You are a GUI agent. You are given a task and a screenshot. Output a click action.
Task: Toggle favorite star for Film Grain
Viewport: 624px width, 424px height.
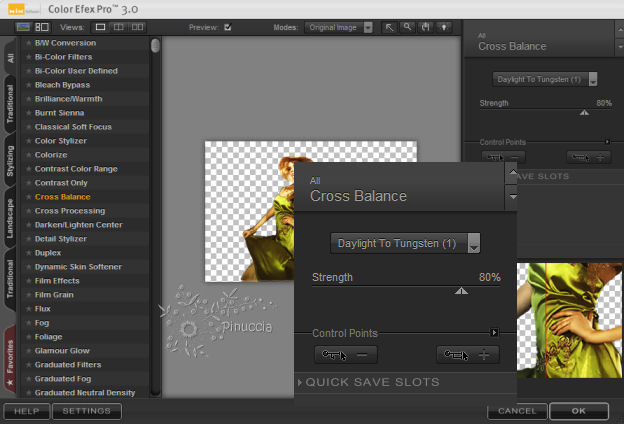(29, 295)
